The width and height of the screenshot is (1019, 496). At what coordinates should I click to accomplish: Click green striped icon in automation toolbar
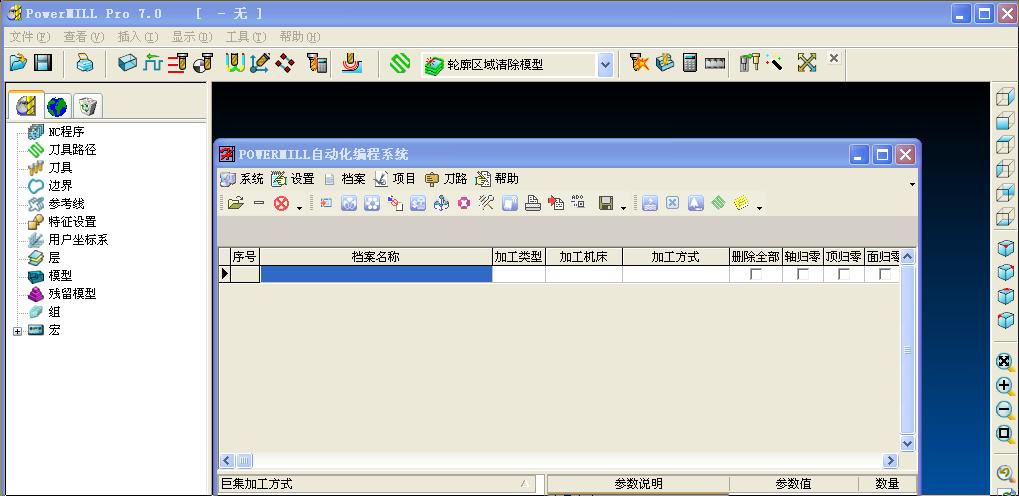tap(717, 203)
